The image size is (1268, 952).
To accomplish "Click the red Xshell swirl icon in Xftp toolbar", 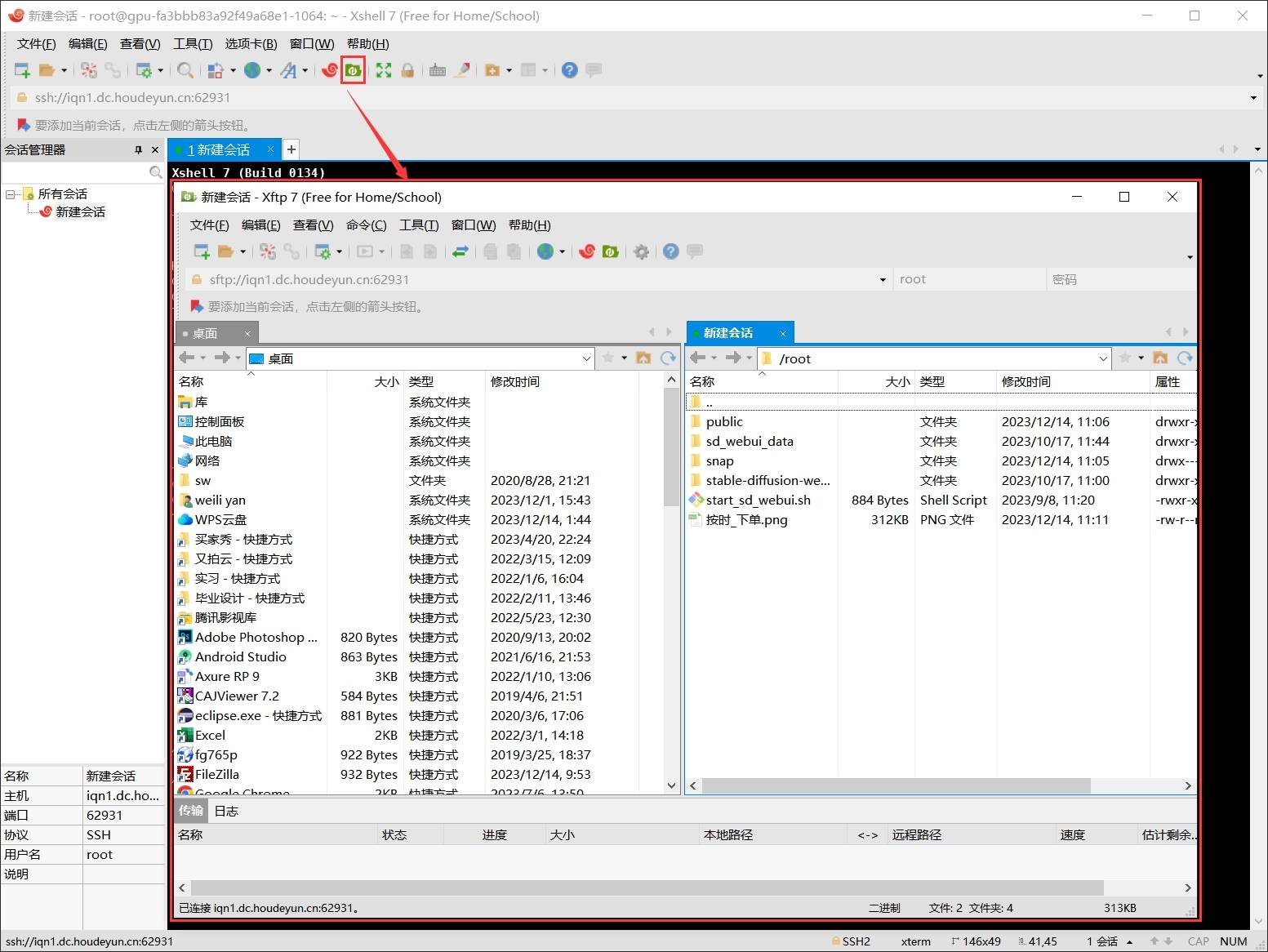I will (586, 252).
